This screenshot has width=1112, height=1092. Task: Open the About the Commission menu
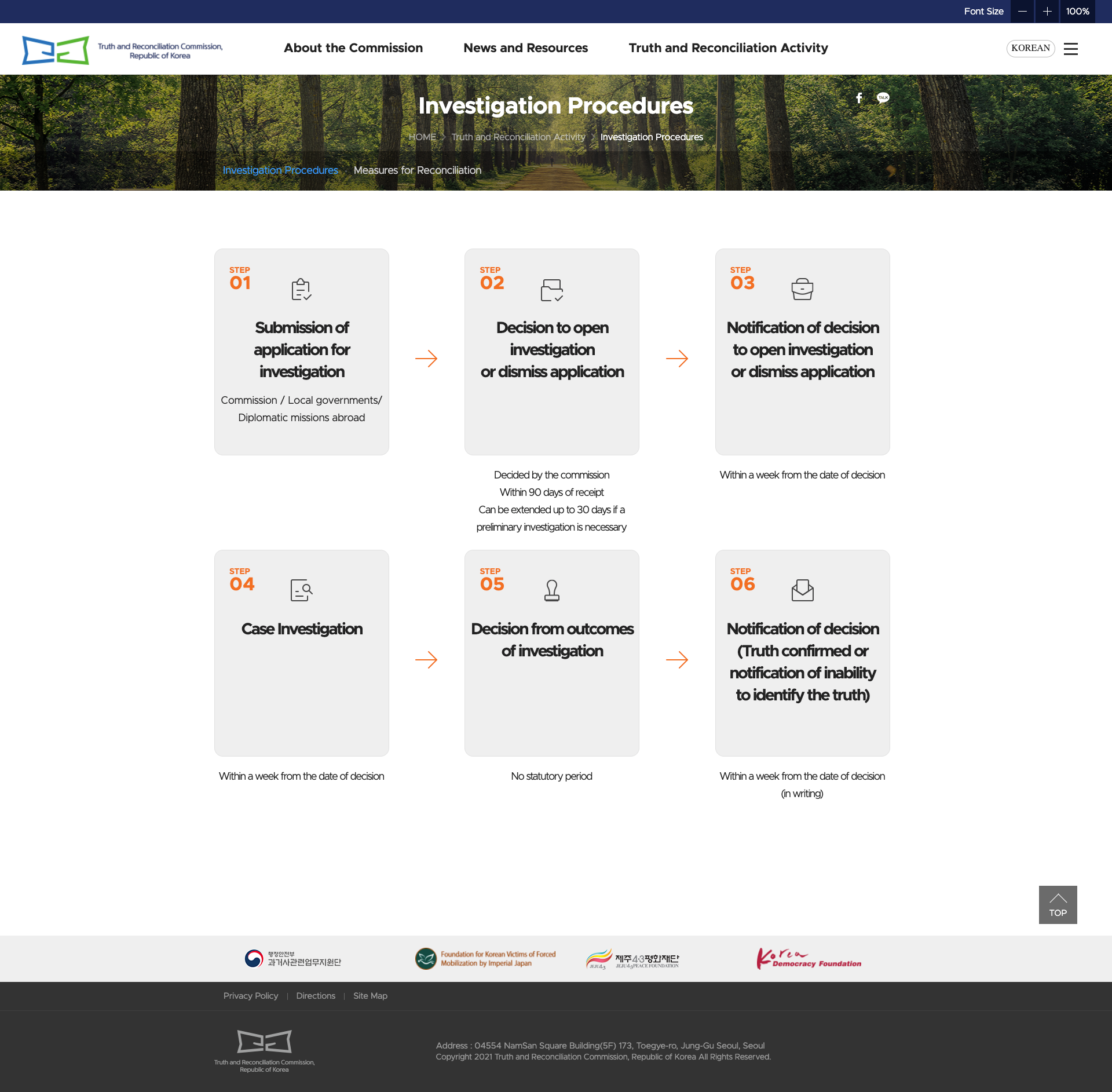pos(353,48)
